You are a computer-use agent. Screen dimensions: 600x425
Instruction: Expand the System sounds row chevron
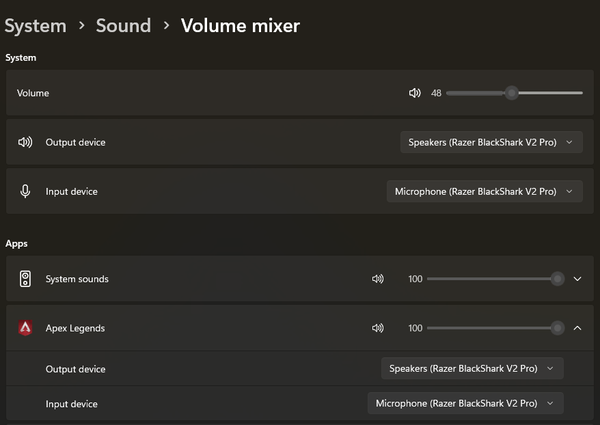click(577, 279)
